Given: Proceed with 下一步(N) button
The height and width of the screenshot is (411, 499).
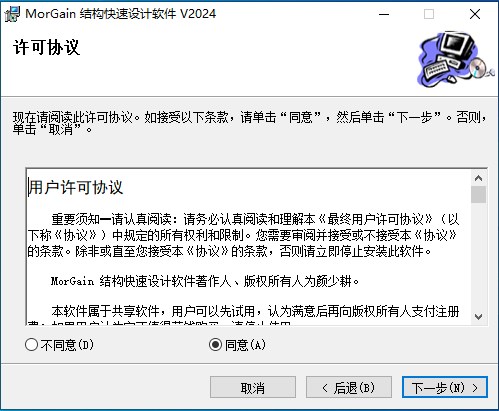Looking at the screenshot, I should [445, 387].
